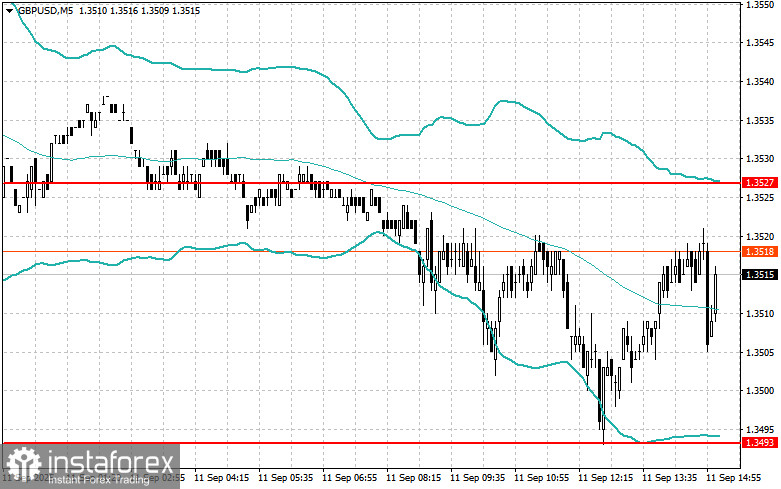Click the 11 Sep 05:35 time label
The width and height of the screenshot is (781, 489).
pos(285,478)
